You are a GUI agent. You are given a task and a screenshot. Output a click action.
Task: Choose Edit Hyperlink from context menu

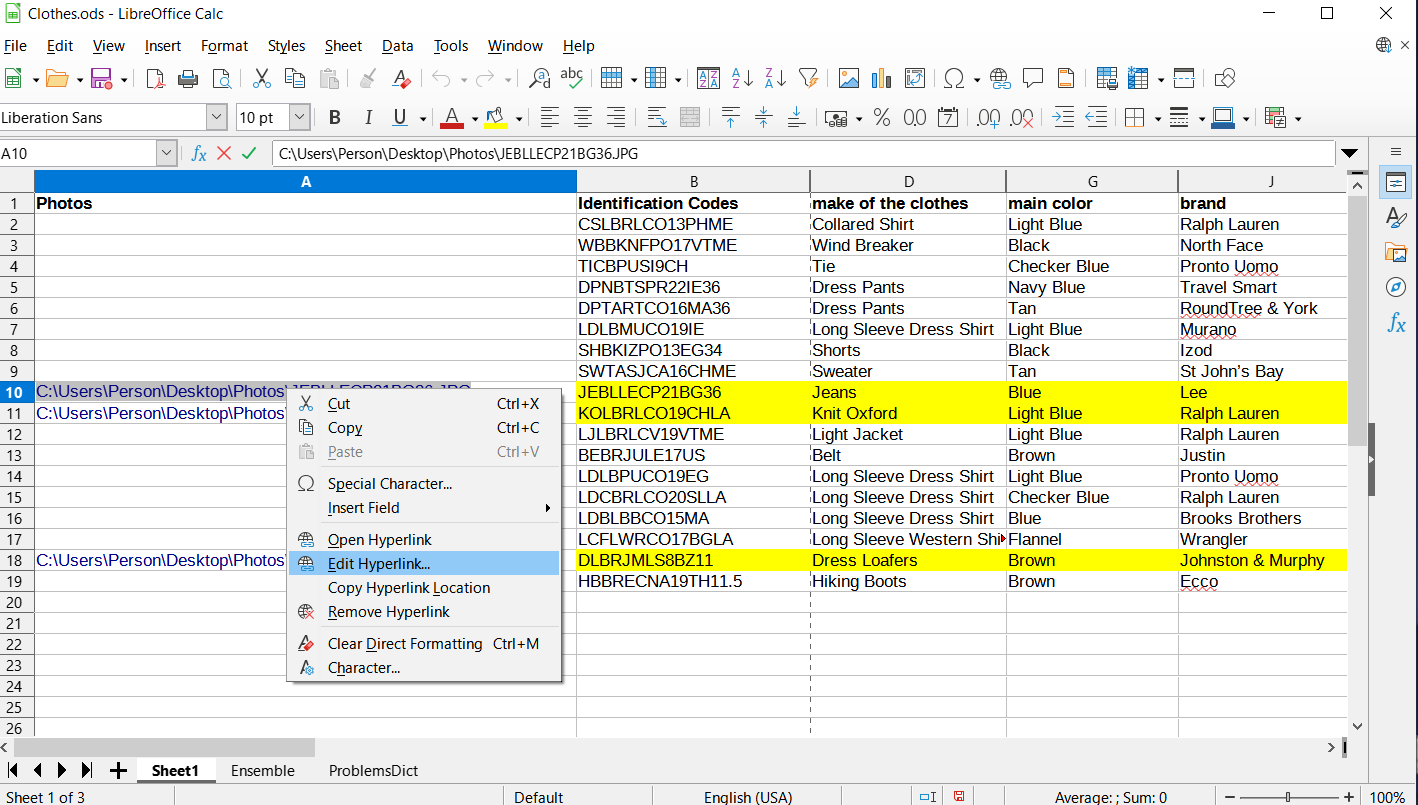425,564
